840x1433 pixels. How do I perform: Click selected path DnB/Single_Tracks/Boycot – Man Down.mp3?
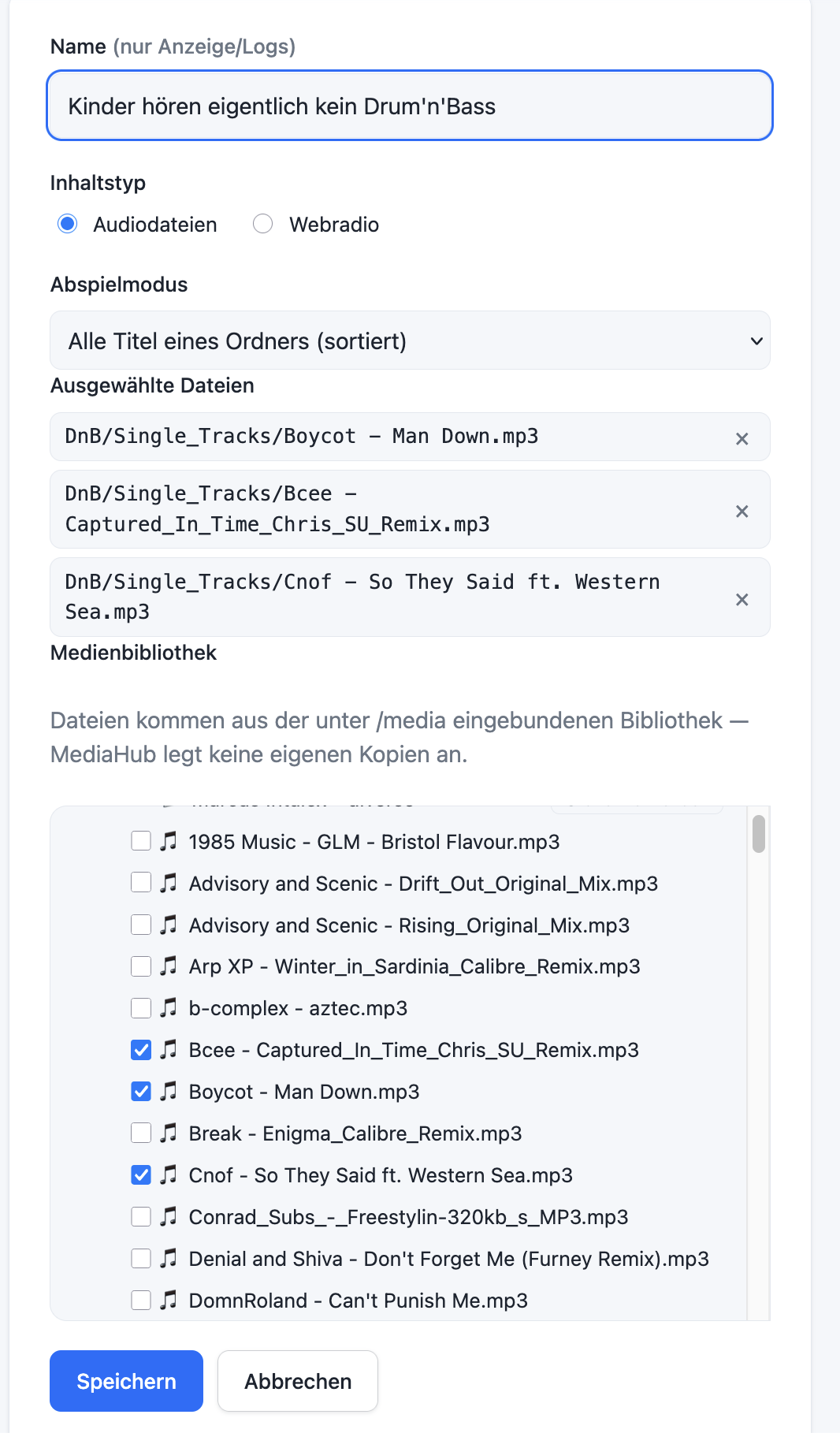point(302,436)
